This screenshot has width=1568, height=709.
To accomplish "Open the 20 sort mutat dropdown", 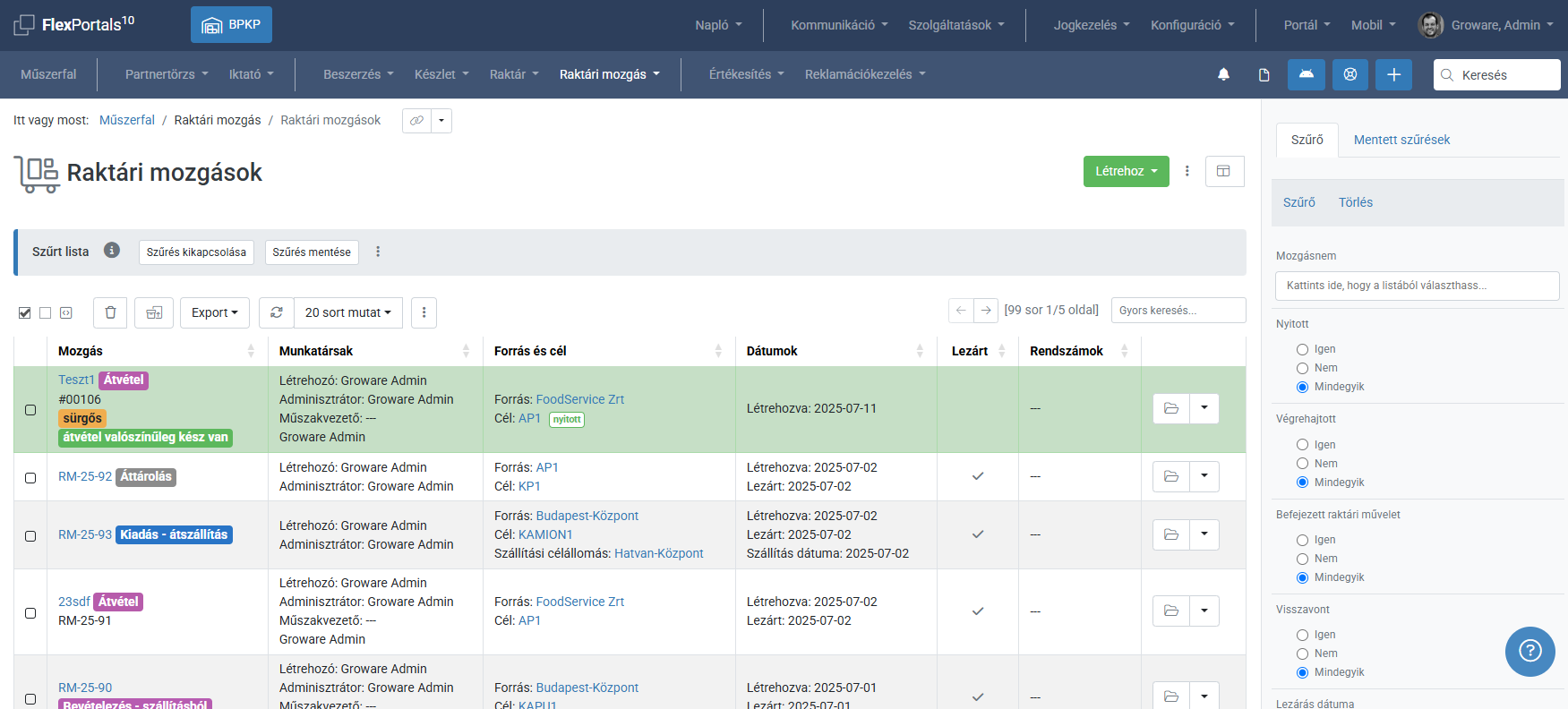I will pyautogui.click(x=348, y=312).
